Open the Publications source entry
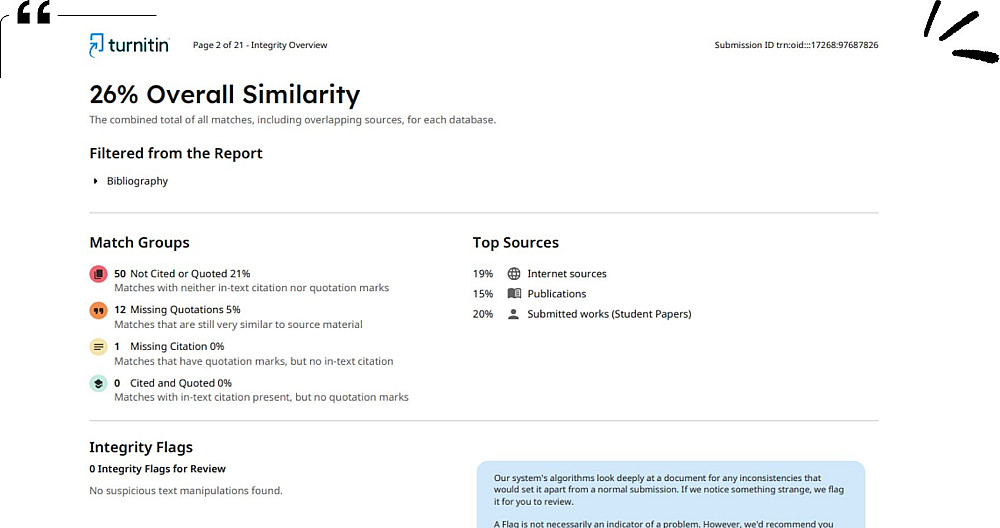 coord(557,294)
